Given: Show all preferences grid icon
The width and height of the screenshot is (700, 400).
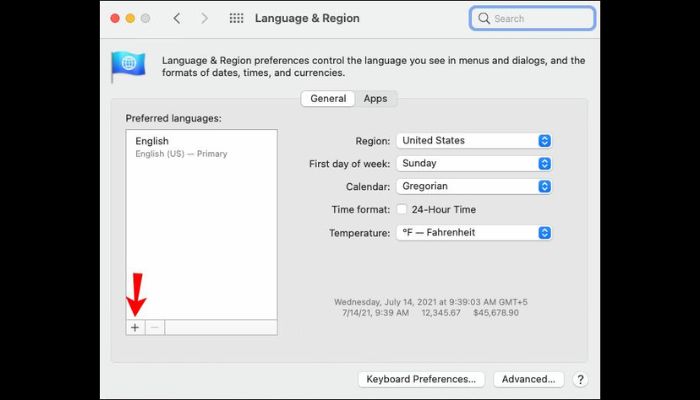Looking at the screenshot, I should pyautogui.click(x=236, y=18).
